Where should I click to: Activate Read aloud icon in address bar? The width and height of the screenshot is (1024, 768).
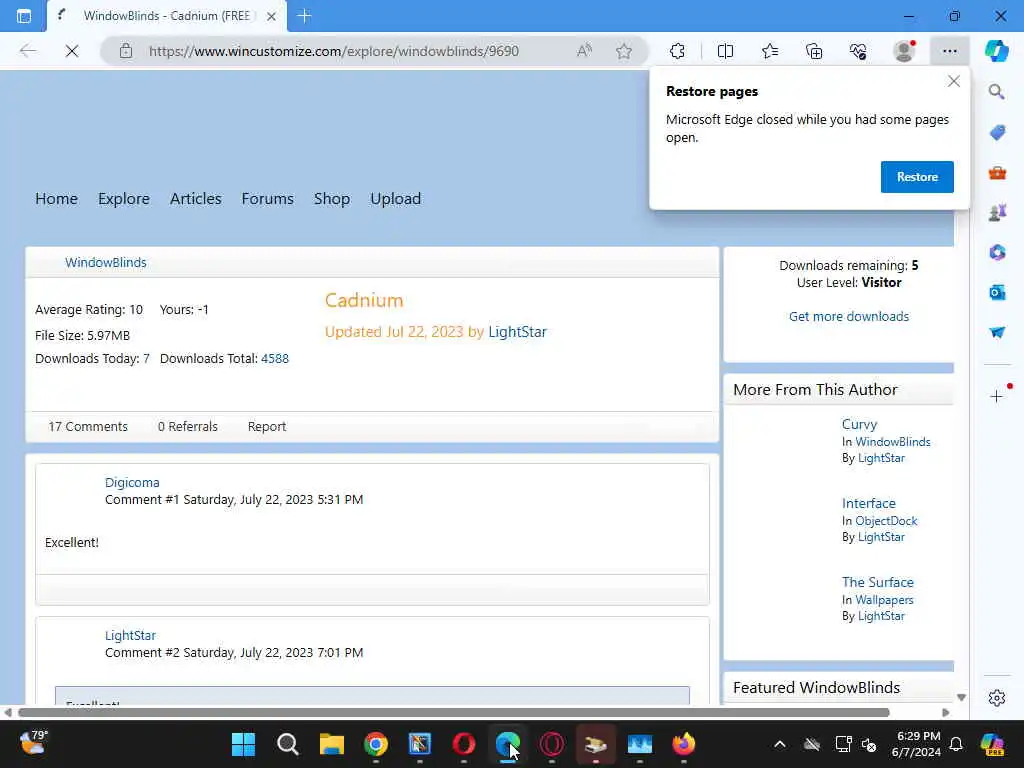tap(584, 51)
